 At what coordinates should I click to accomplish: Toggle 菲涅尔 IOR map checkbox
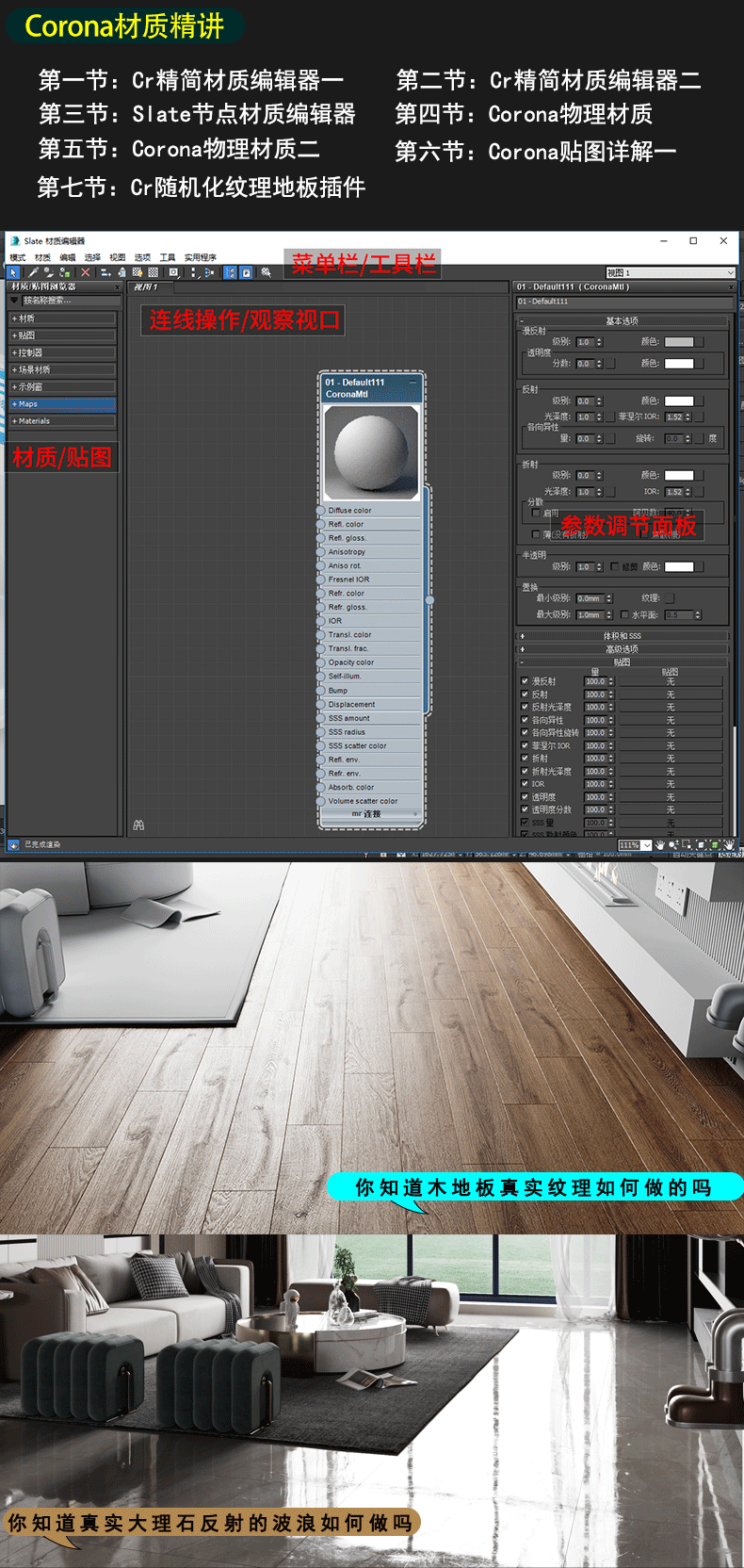tap(525, 745)
